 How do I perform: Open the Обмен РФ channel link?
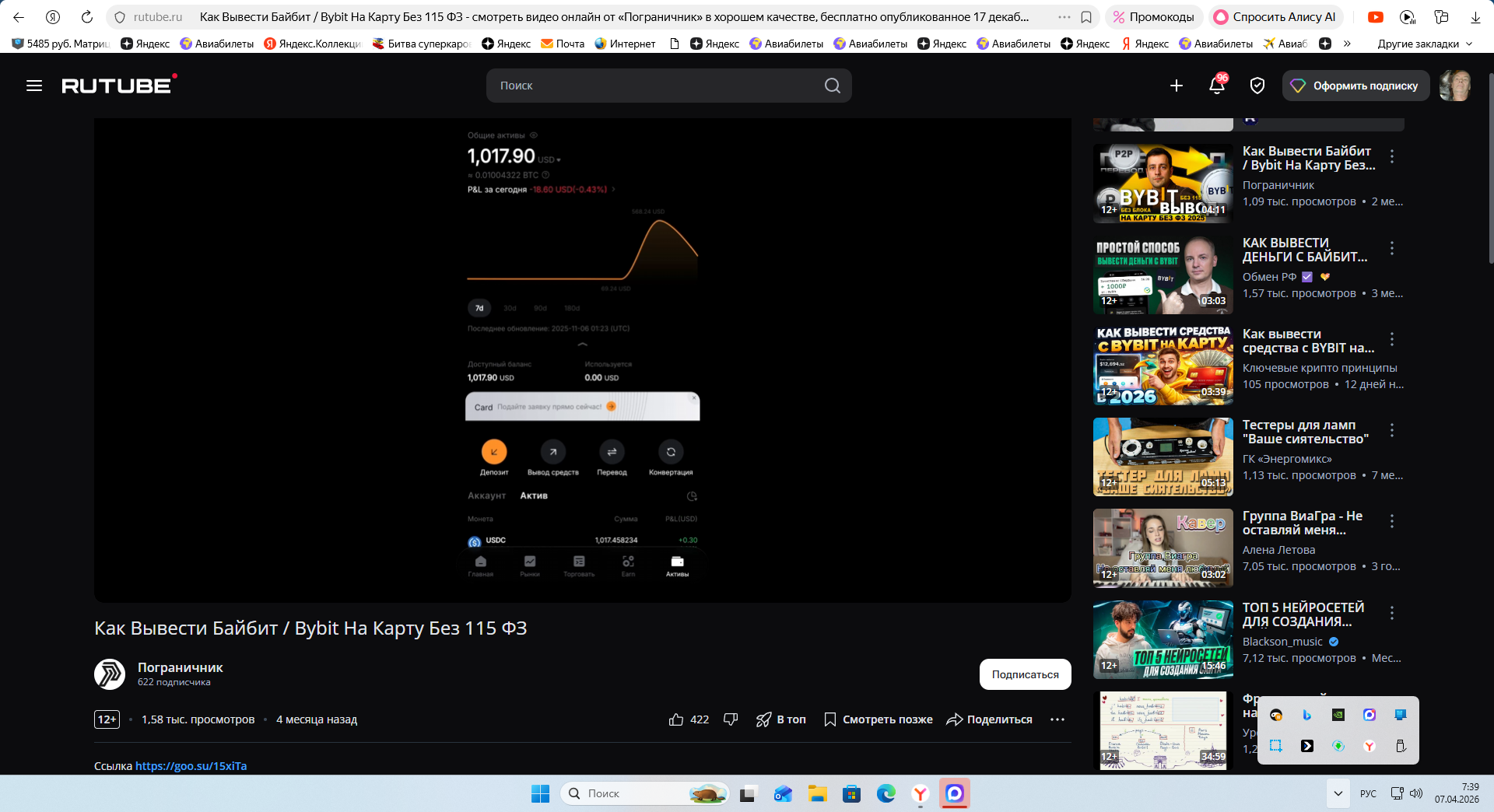point(1270,277)
